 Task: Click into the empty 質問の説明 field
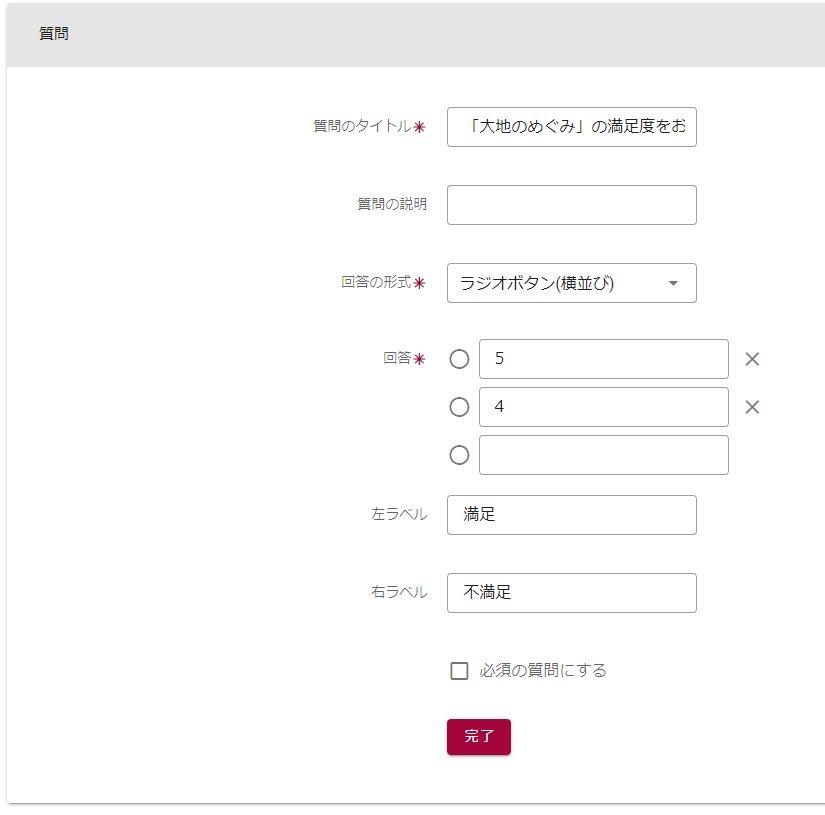tap(571, 205)
